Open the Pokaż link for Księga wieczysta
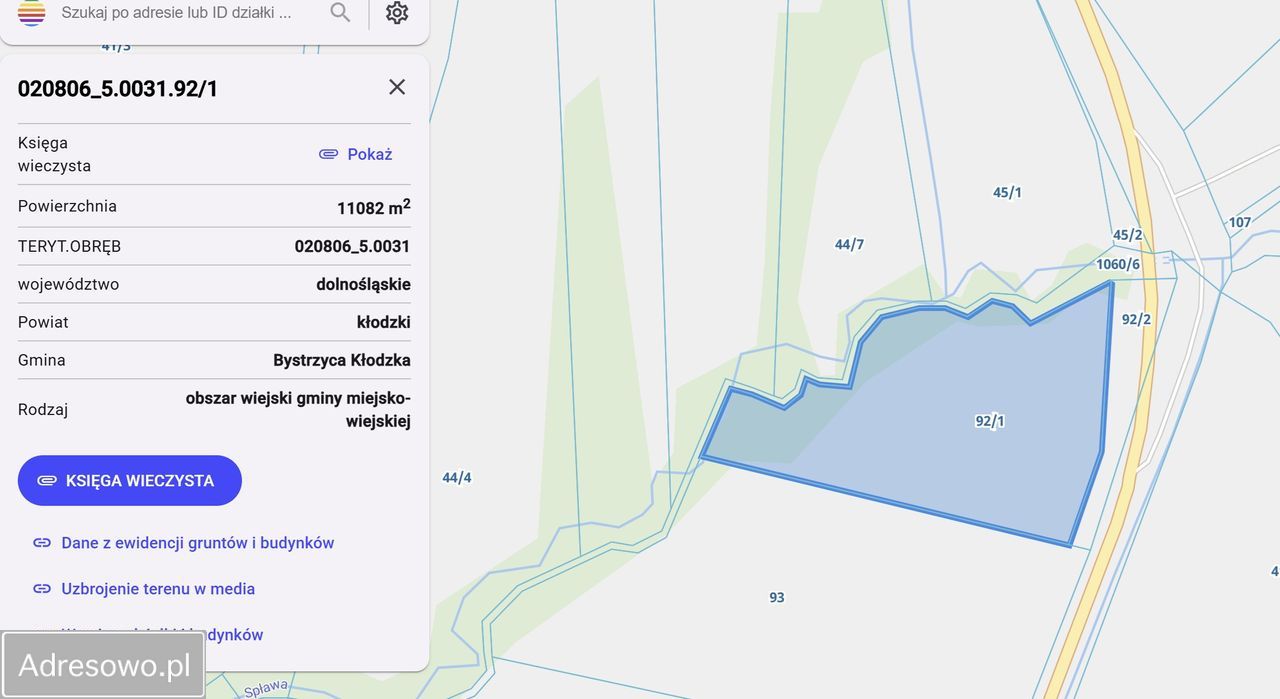Image resolution: width=1280 pixels, height=699 pixels. click(x=369, y=154)
